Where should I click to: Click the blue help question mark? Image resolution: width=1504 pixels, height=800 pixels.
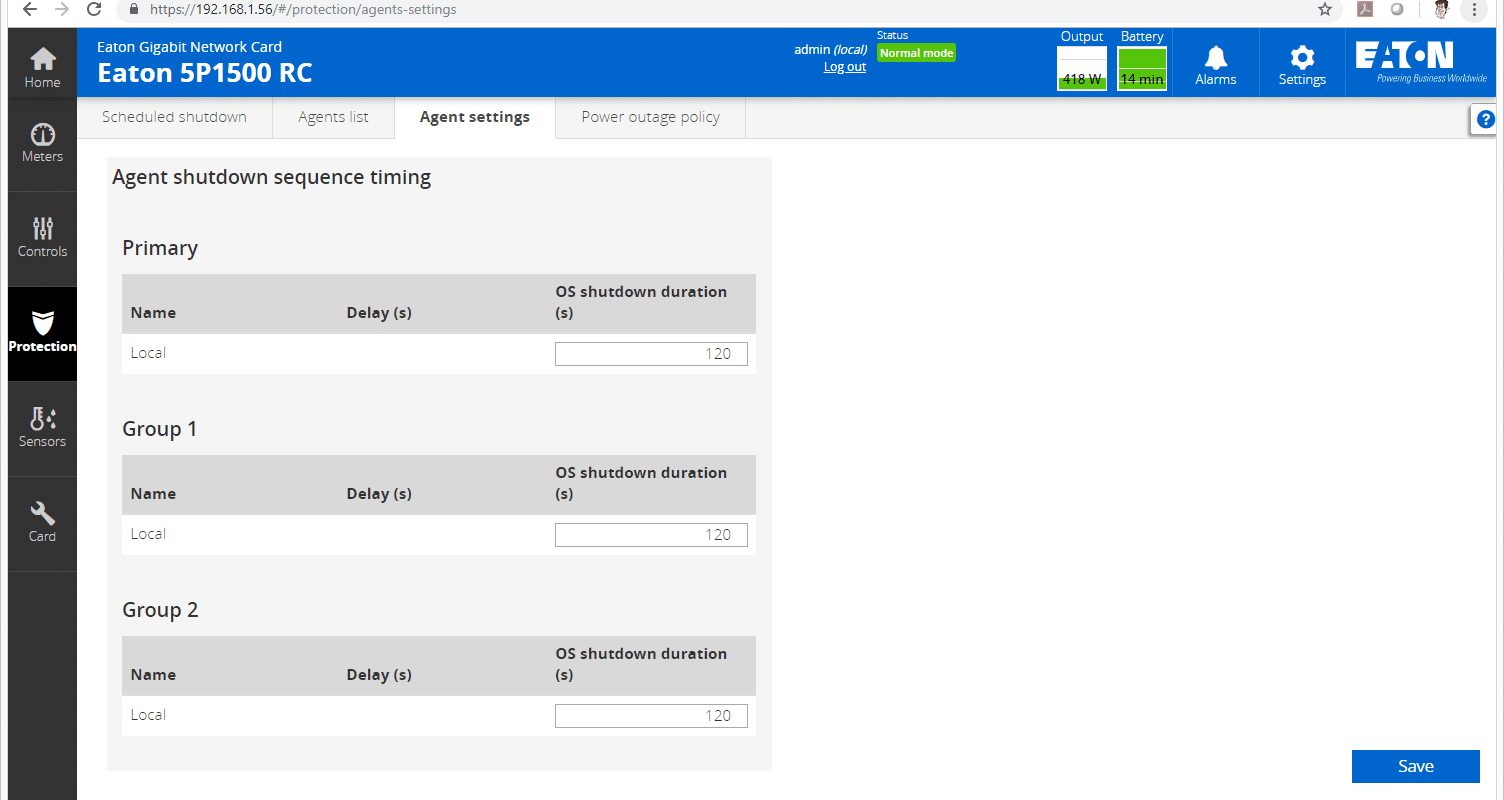click(x=1485, y=119)
